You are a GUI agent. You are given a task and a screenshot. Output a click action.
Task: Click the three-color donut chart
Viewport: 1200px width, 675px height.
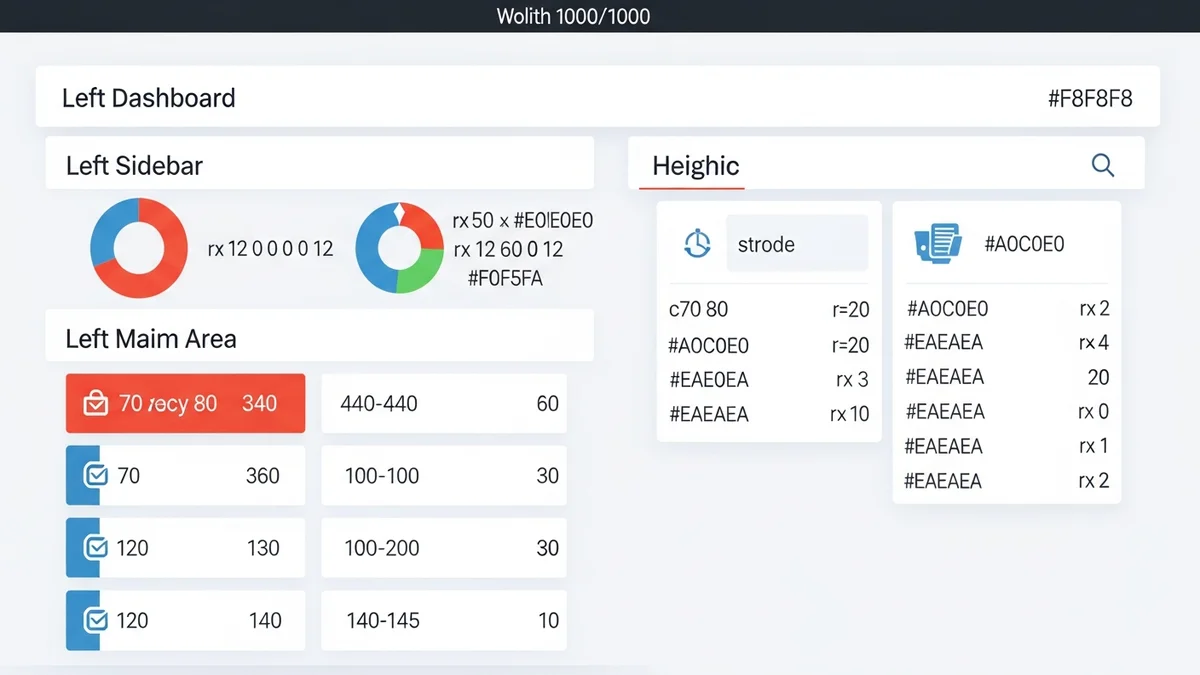click(x=400, y=248)
